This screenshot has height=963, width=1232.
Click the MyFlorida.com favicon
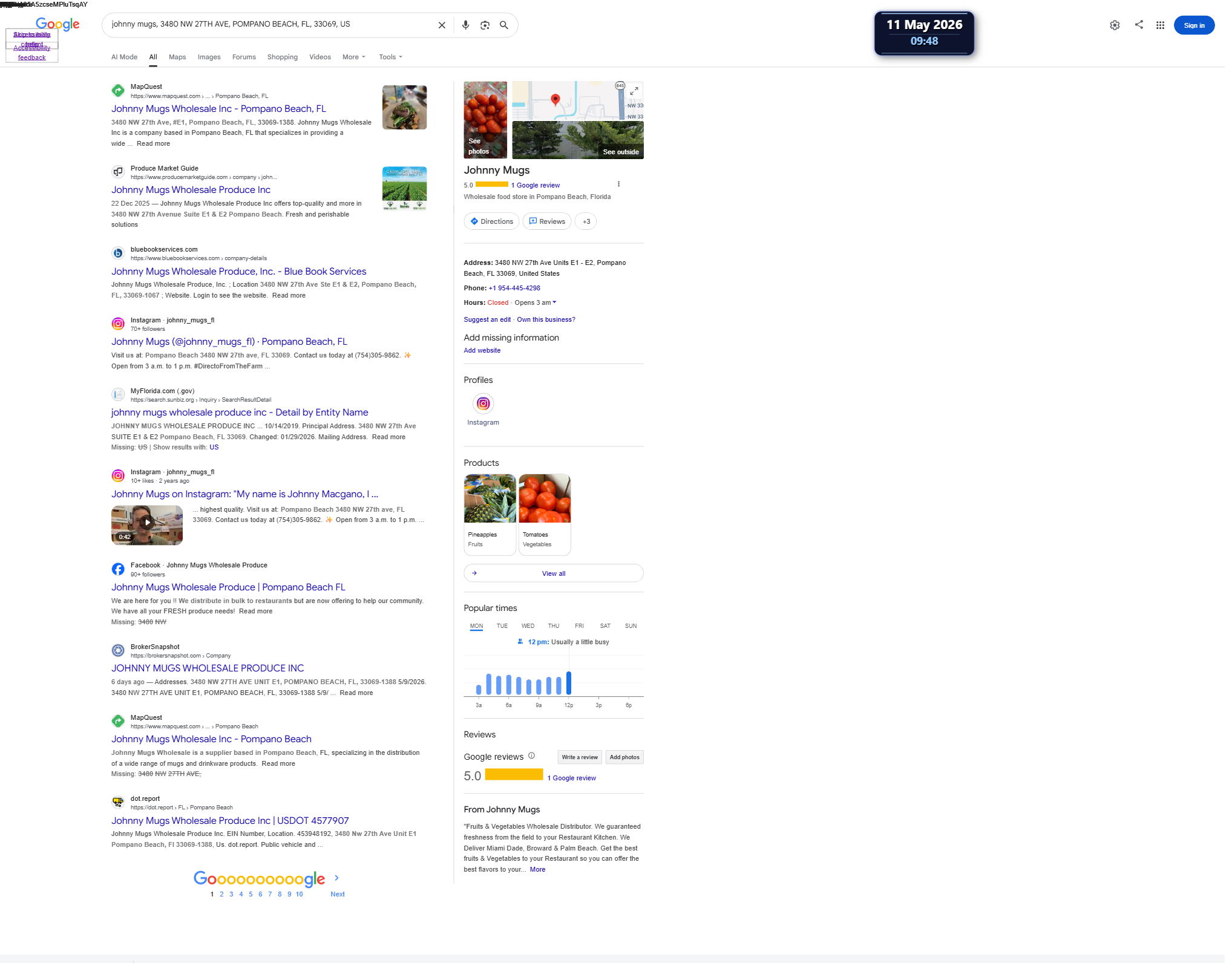[118, 395]
